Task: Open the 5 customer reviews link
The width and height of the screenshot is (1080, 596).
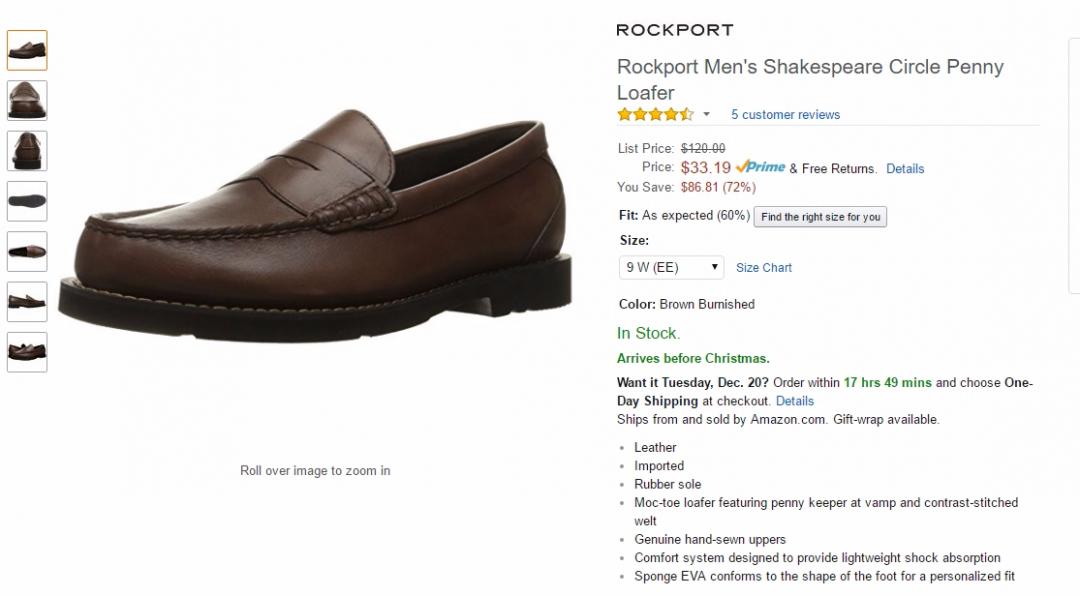Action: (x=785, y=115)
